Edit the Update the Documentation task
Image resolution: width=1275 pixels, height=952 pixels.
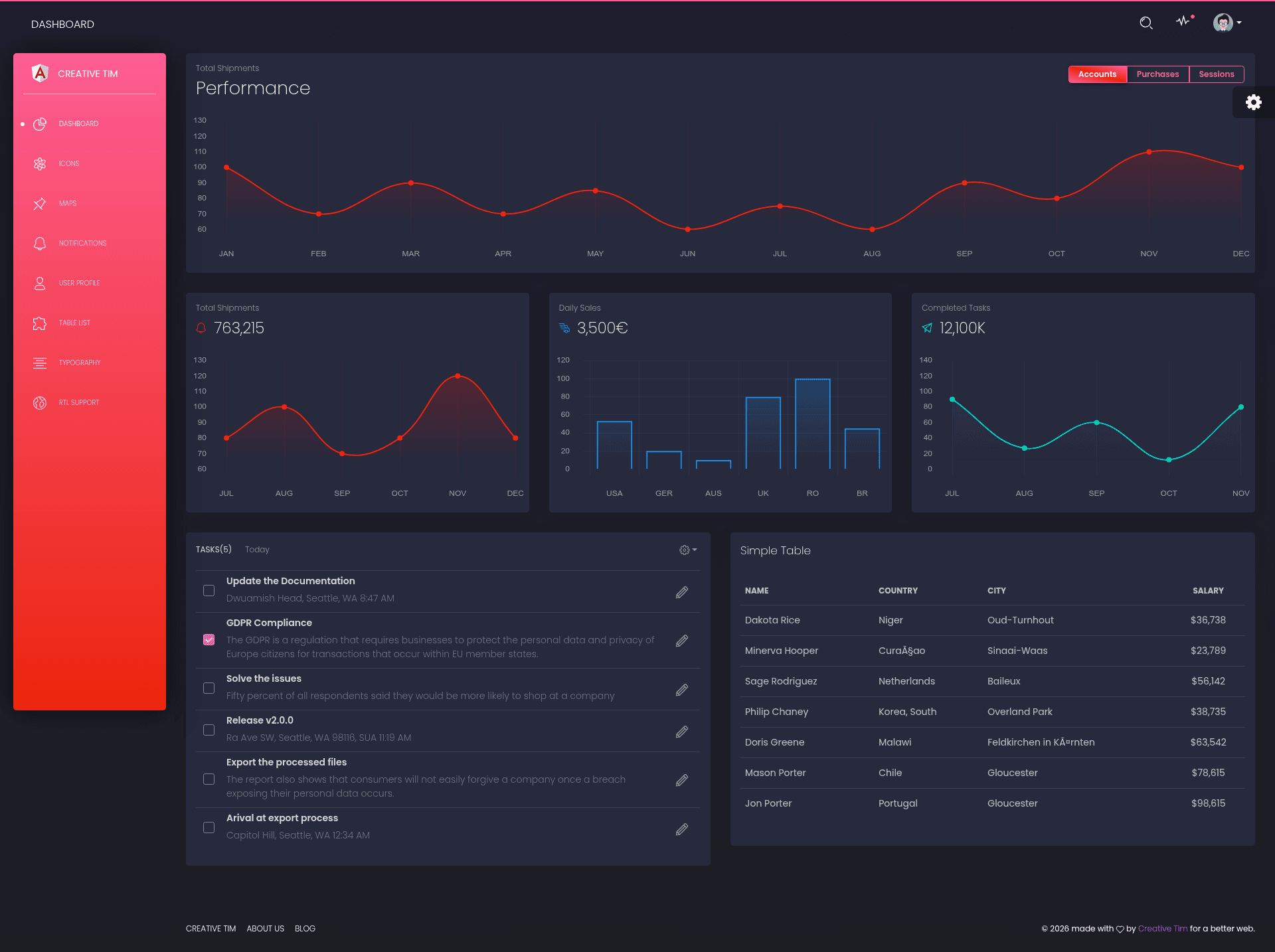pos(682,592)
